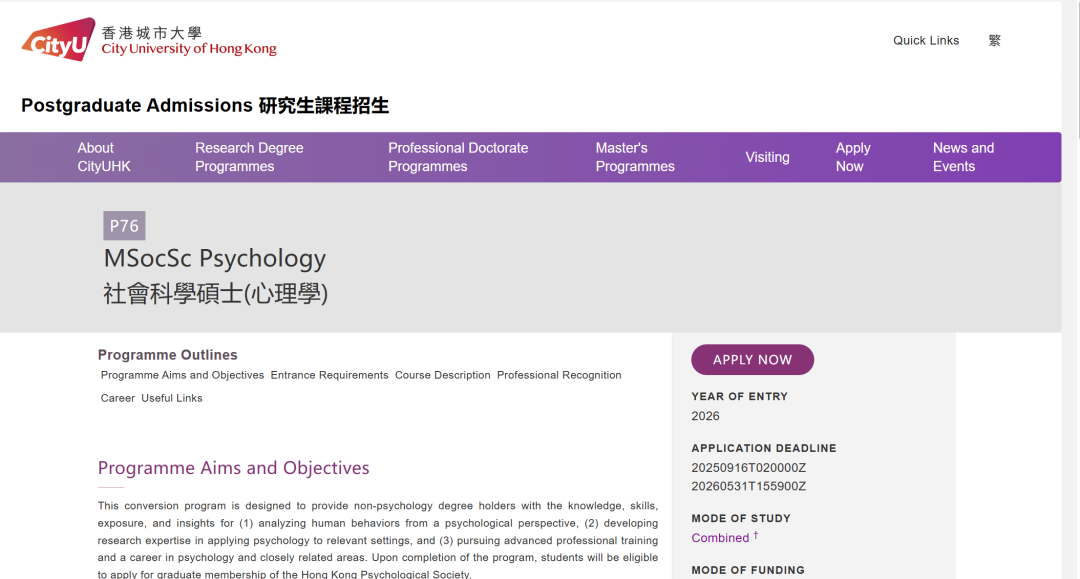Open Apply Now navigation item
Screen dimensions: 1080x579
pyautogui.click(x=853, y=157)
